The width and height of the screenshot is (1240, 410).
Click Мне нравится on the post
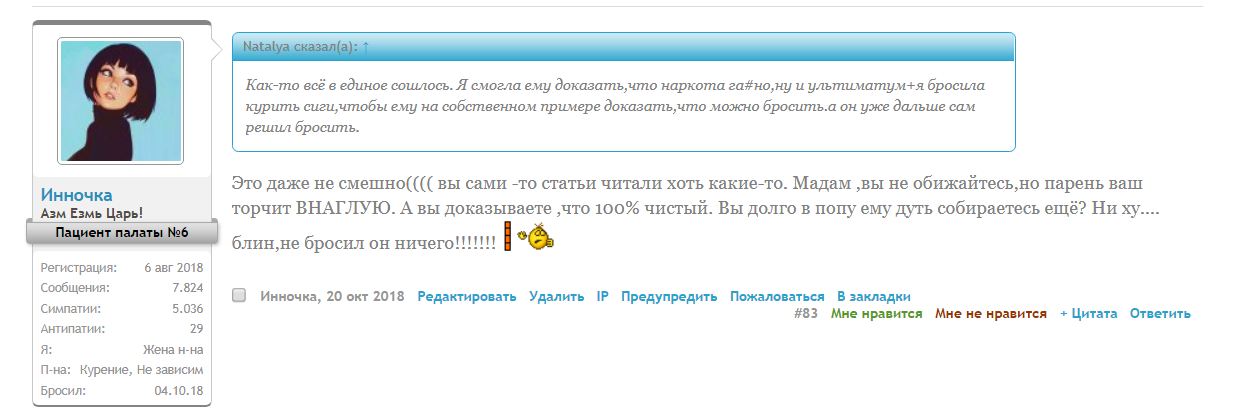pos(877,314)
